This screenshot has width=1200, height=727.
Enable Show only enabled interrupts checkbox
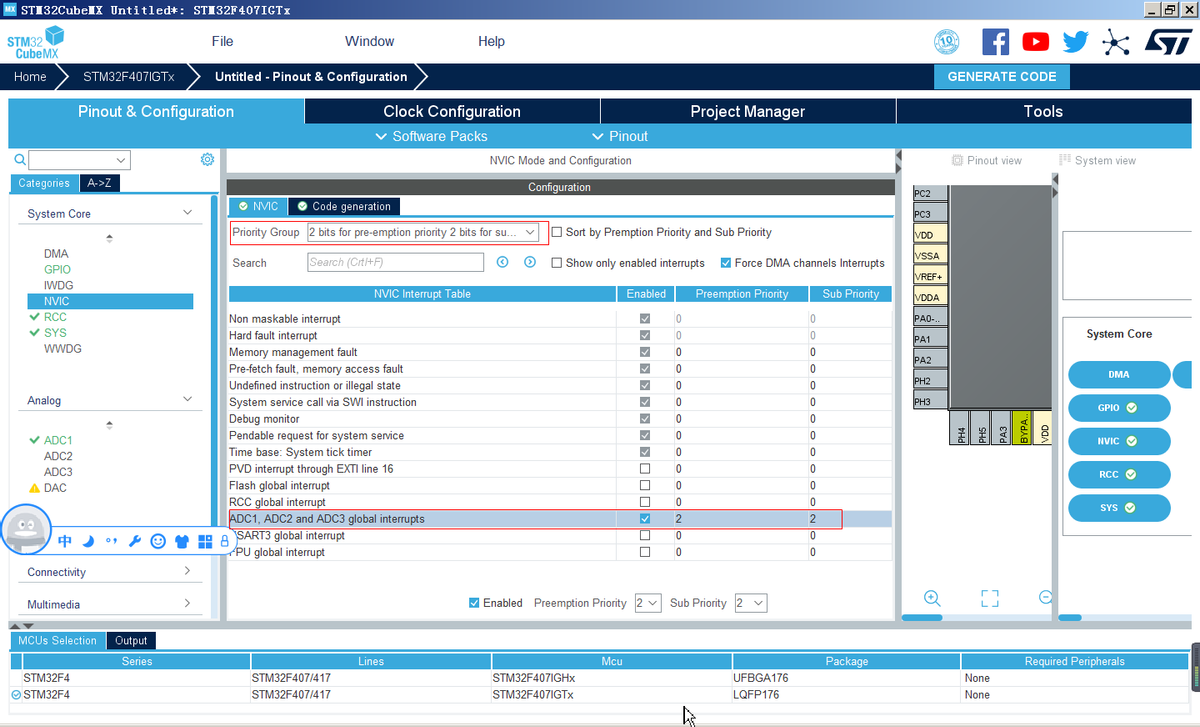(557, 263)
